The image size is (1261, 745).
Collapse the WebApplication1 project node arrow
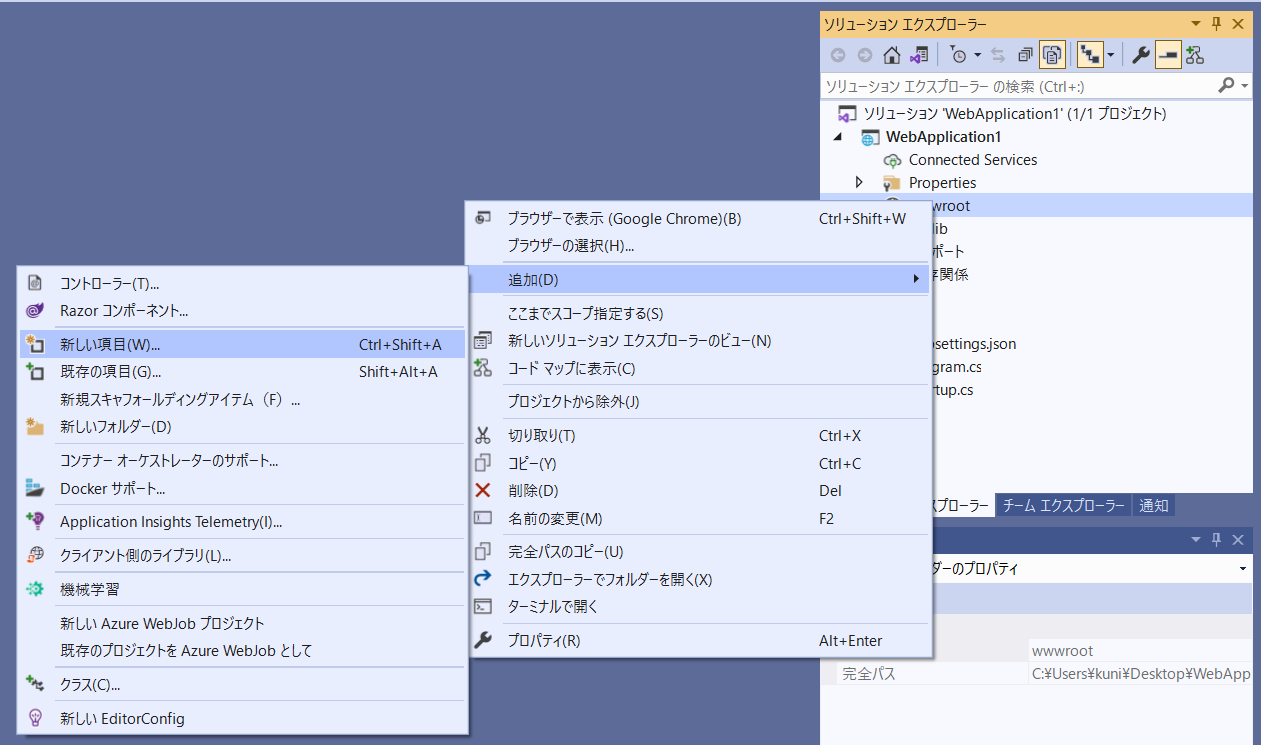pos(838,136)
